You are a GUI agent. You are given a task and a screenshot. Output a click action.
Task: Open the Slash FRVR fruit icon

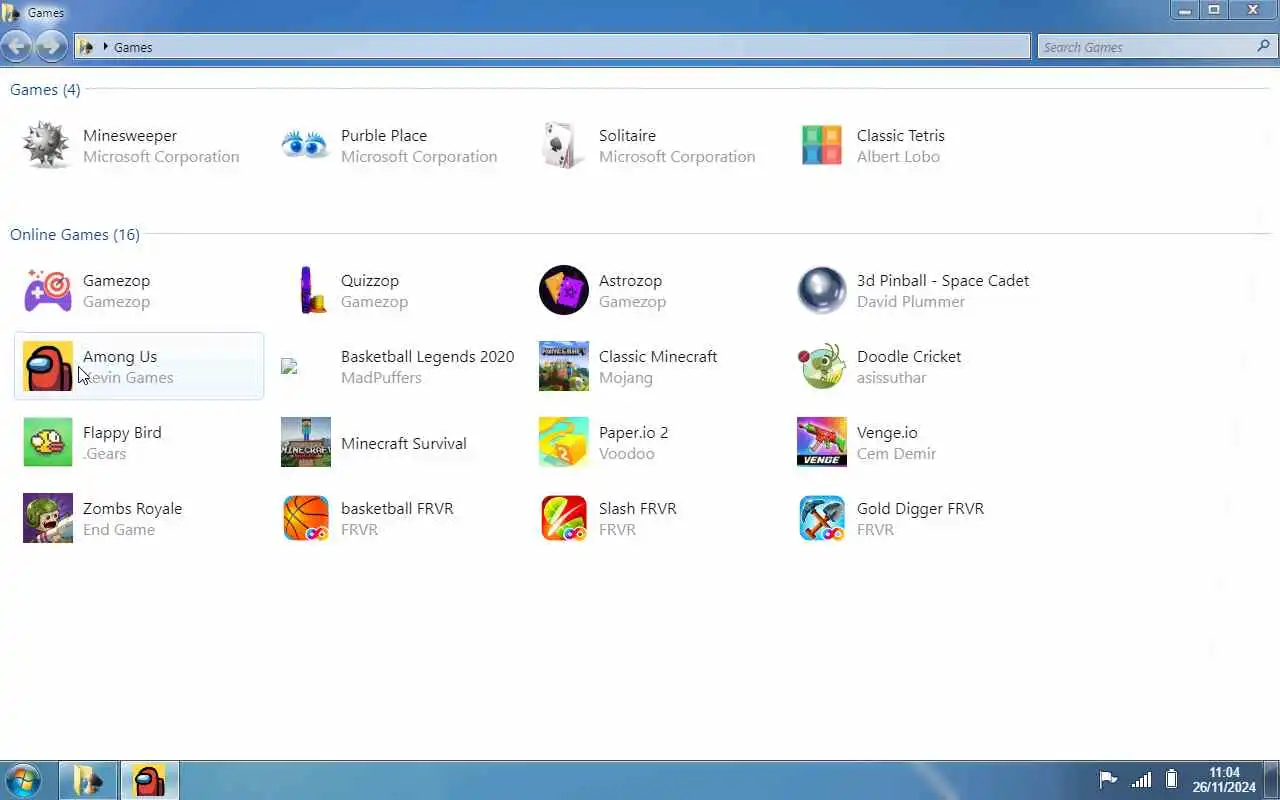coord(564,518)
